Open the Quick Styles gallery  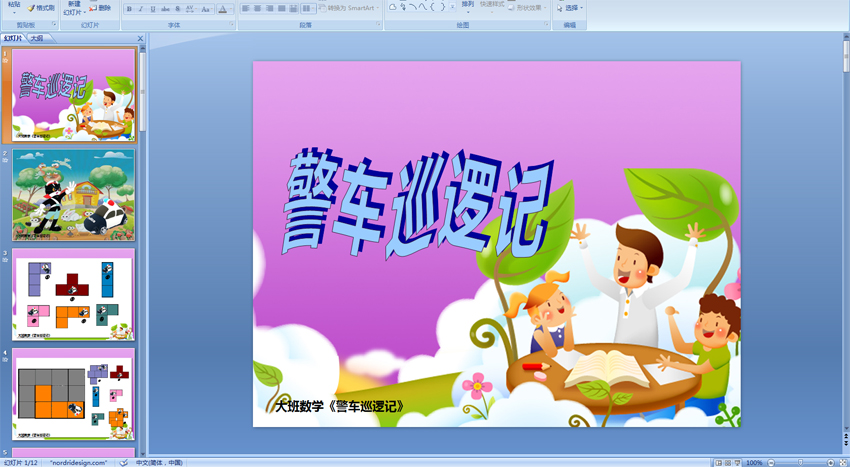[x=492, y=5]
